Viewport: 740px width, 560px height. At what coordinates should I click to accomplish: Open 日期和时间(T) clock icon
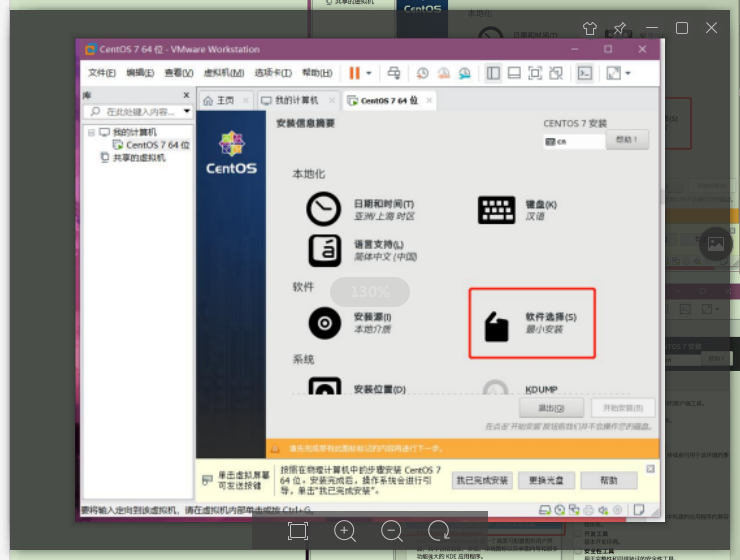point(323,209)
